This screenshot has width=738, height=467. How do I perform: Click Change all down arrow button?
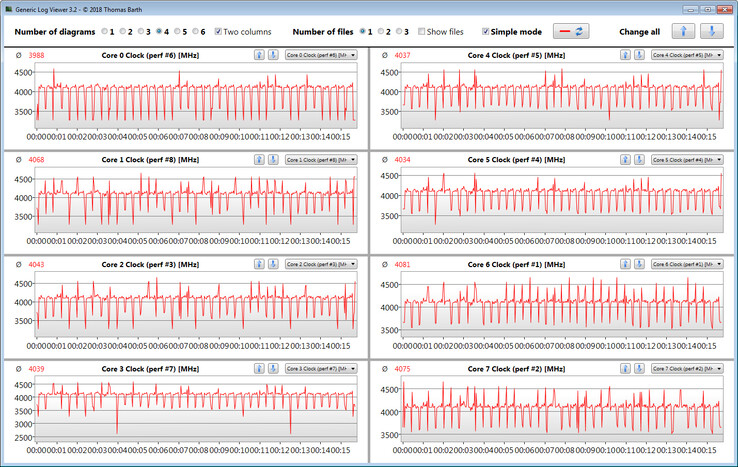pyautogui.click(x=712, y=32)
